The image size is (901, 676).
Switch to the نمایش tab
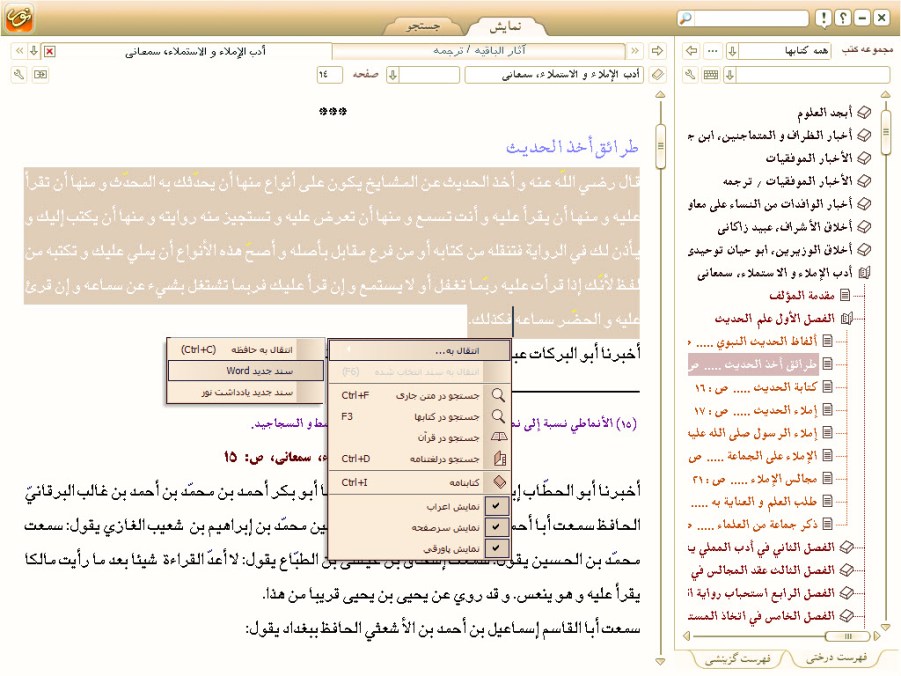[505, 26]
